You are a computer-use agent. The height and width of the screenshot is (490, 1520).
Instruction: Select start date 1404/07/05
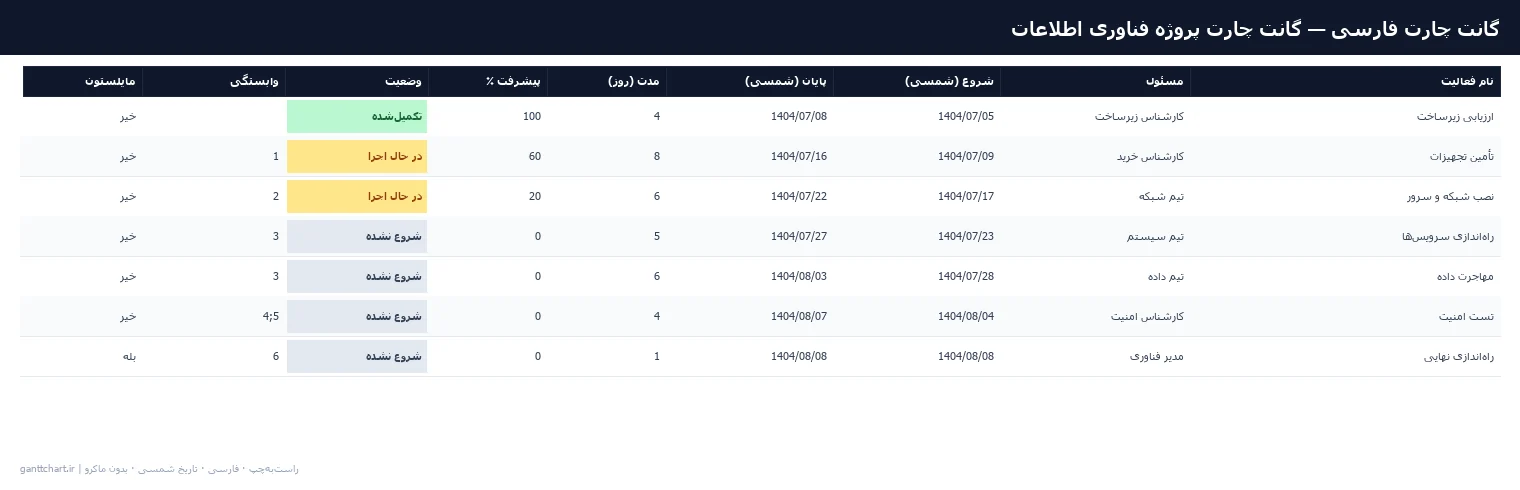tap(966, 117)
